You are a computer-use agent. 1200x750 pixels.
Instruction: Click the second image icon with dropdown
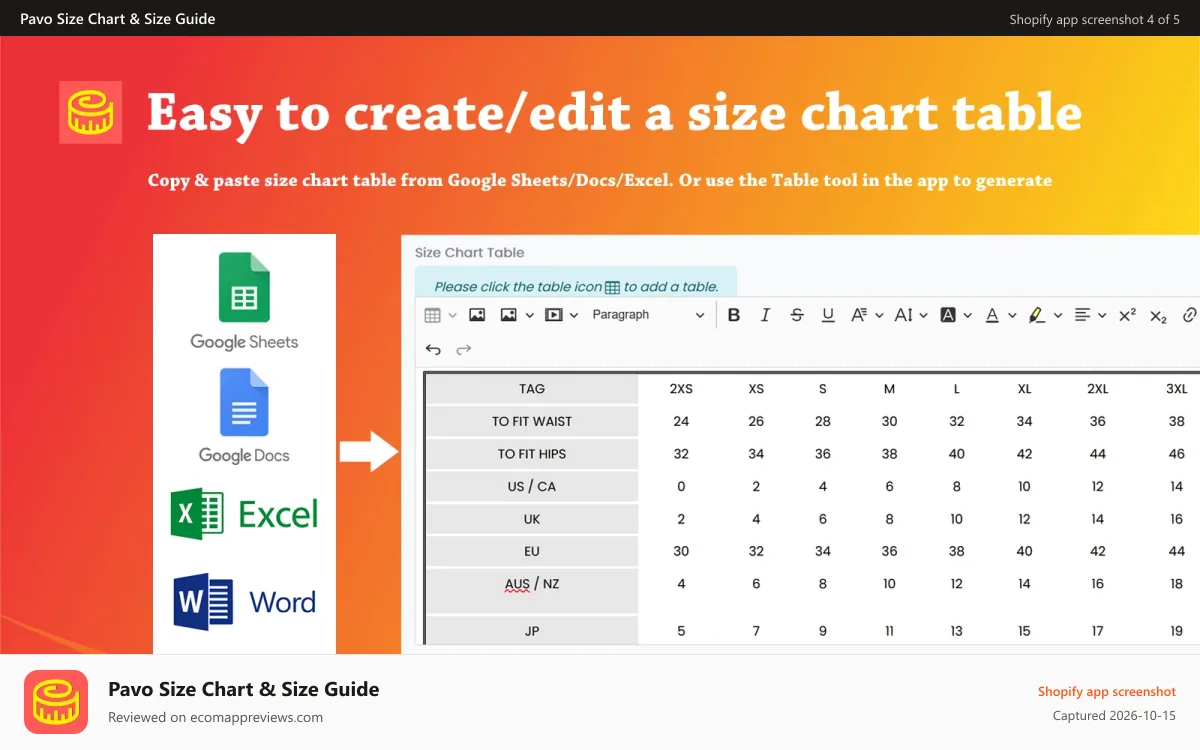click(508, 315)
